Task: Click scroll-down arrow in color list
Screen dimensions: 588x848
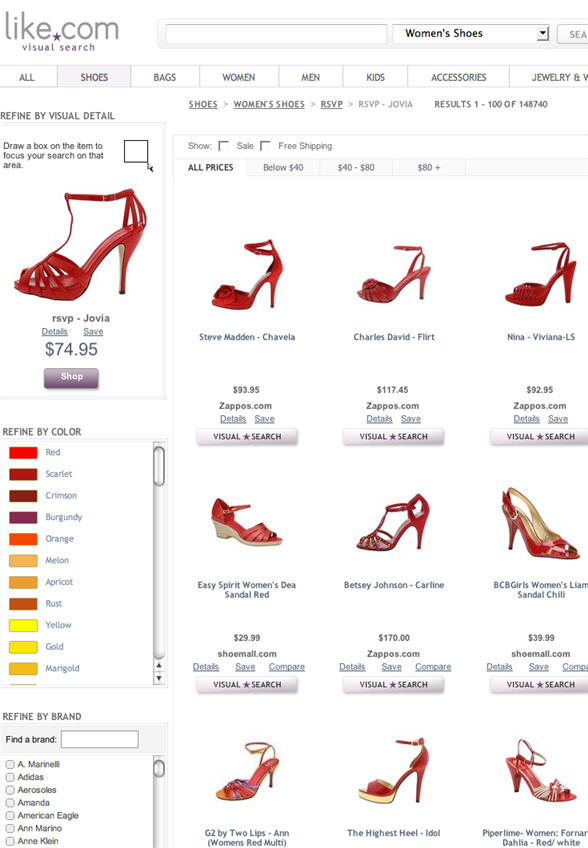Action: coord(159,678)
